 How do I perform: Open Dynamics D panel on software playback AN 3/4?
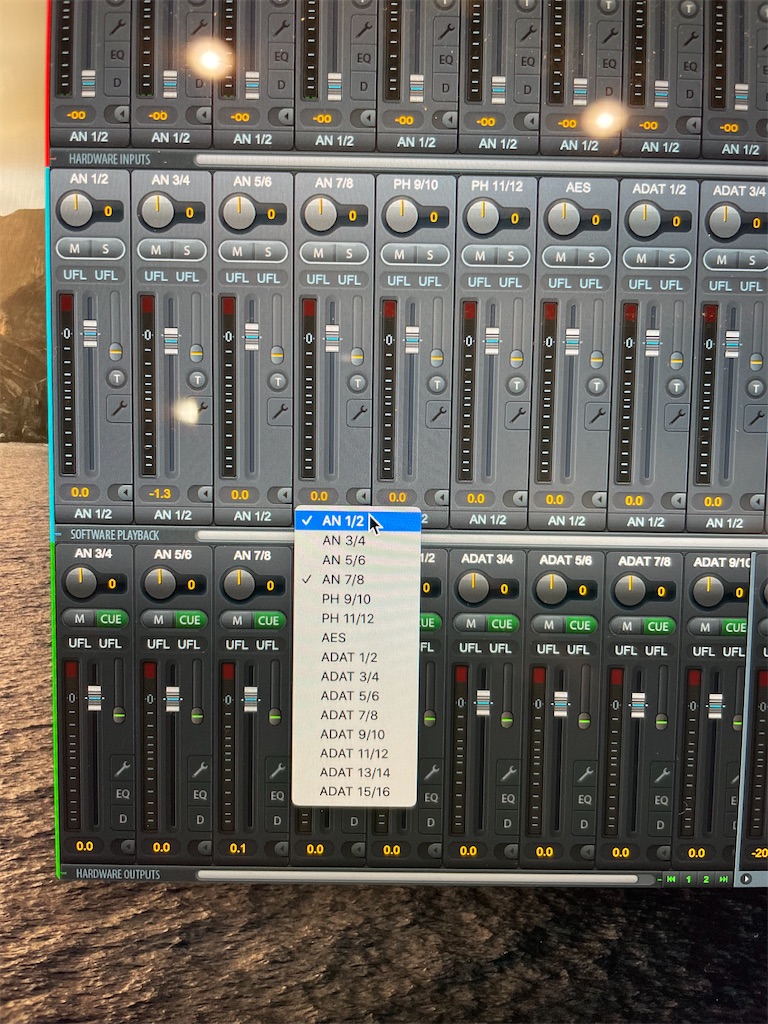122,819
